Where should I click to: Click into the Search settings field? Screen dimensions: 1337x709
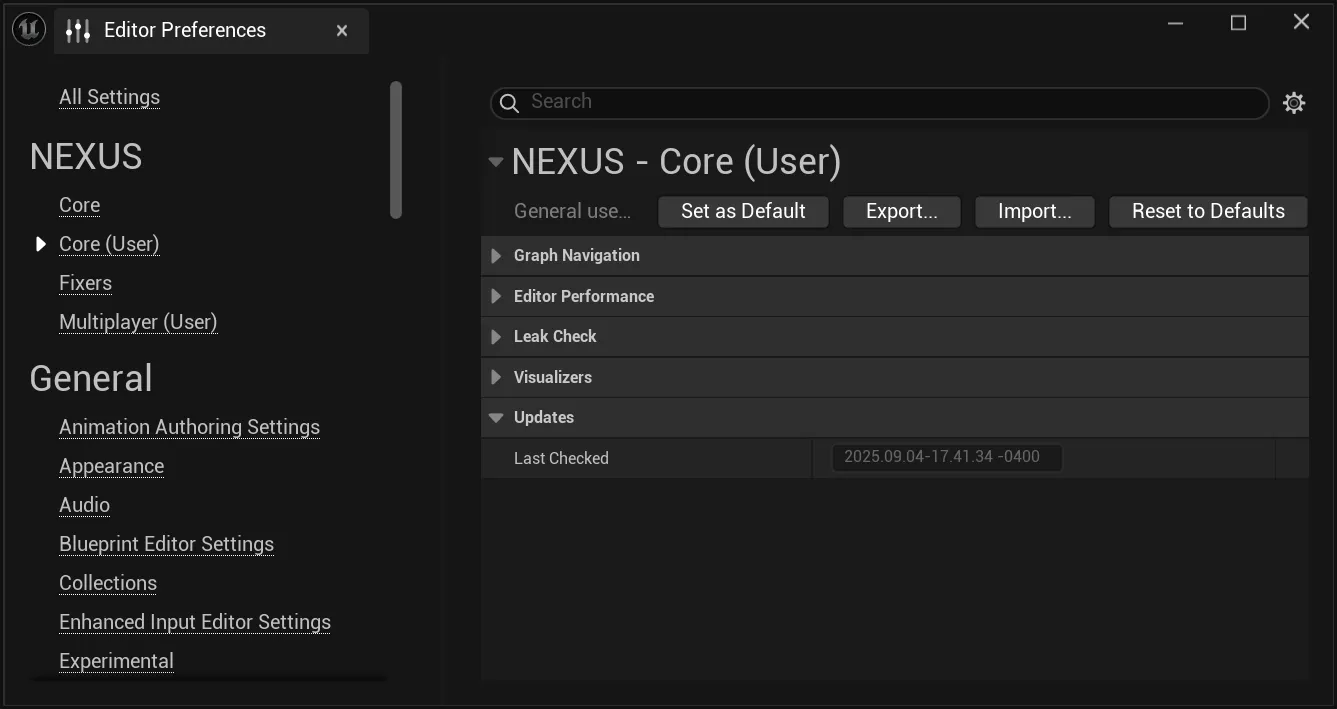890,102
